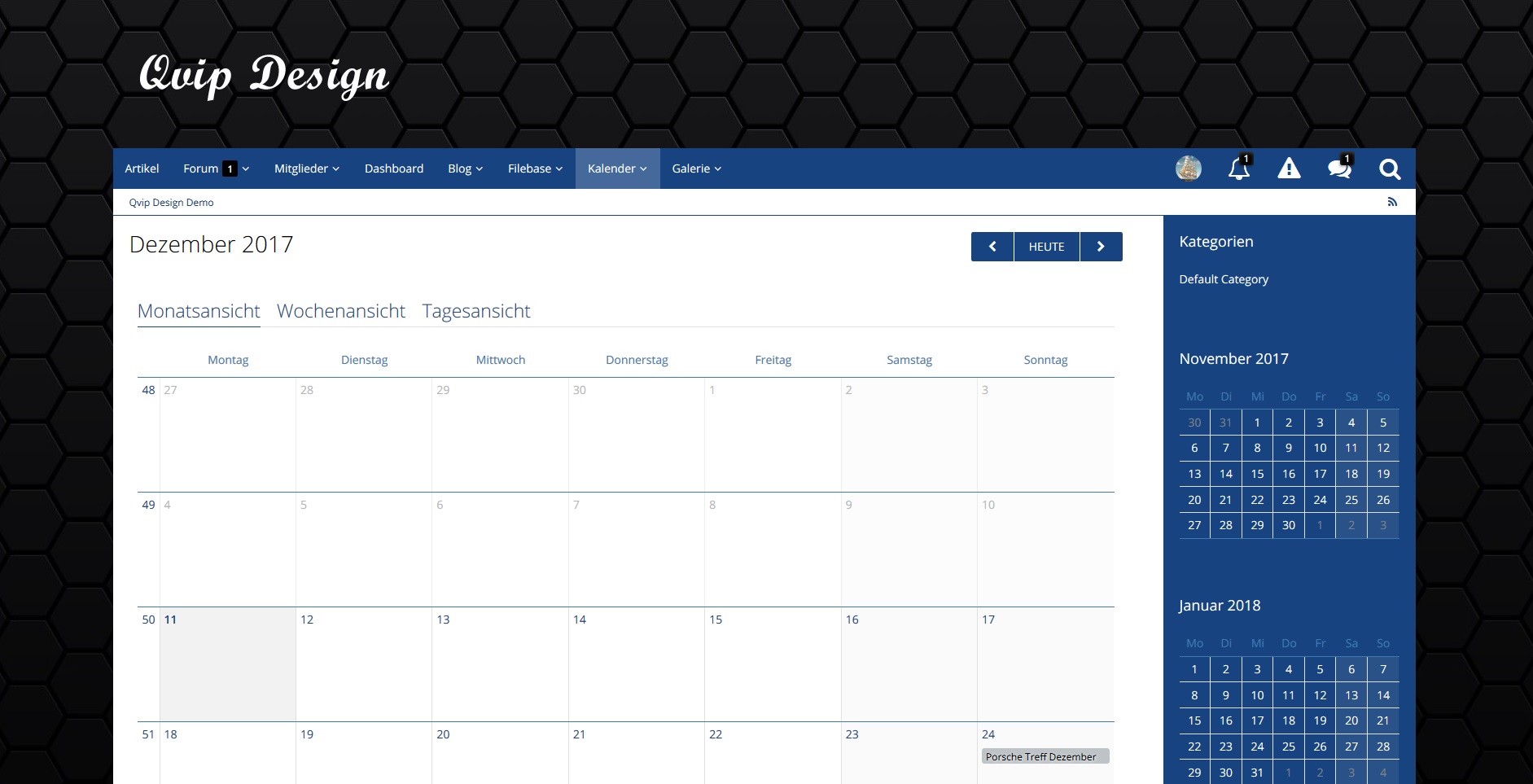This screenshot has height=784, width=1533.
Task: Select day 17 in main calendar
Action: pos(988,620)
